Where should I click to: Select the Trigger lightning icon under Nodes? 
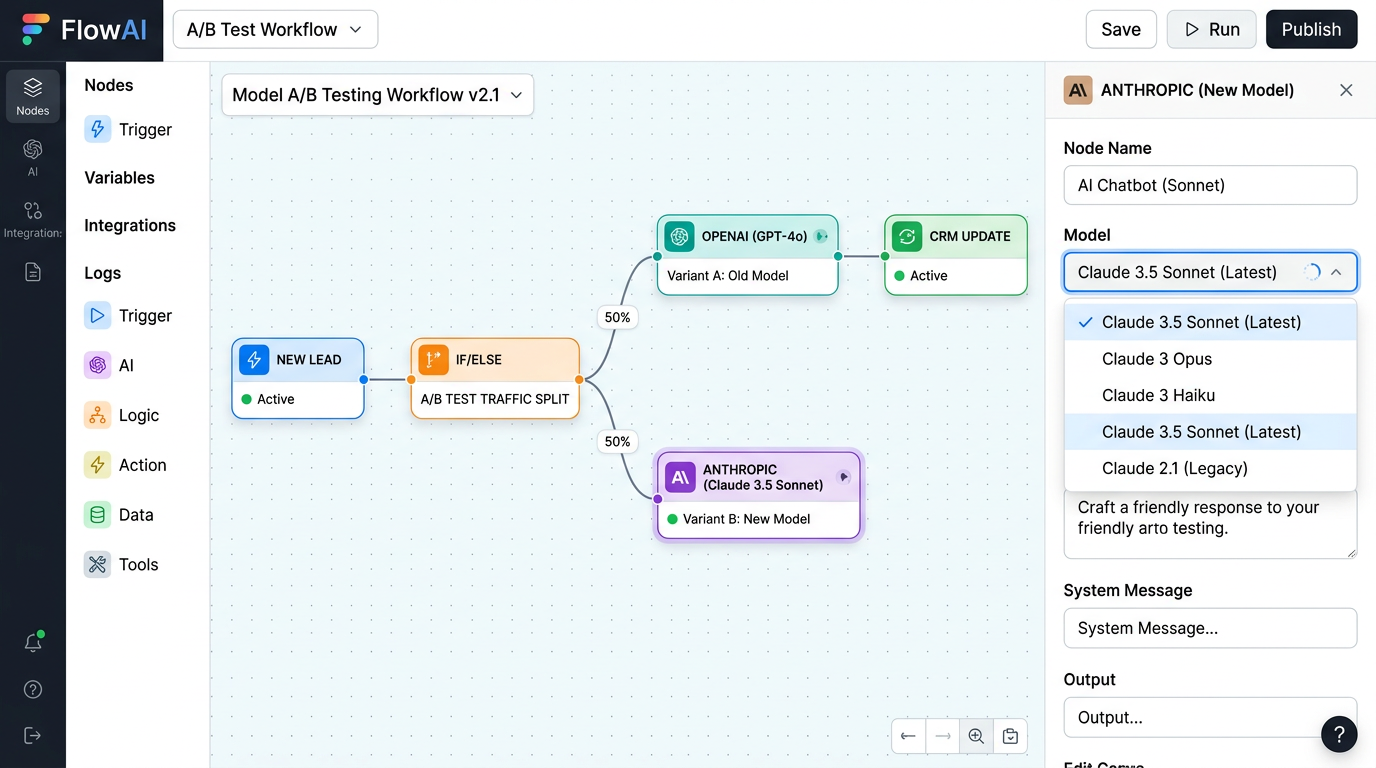97,129
